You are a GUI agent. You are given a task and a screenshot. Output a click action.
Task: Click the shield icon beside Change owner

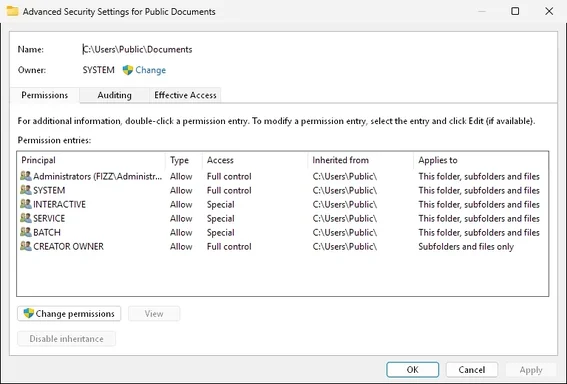click(128, 70)
